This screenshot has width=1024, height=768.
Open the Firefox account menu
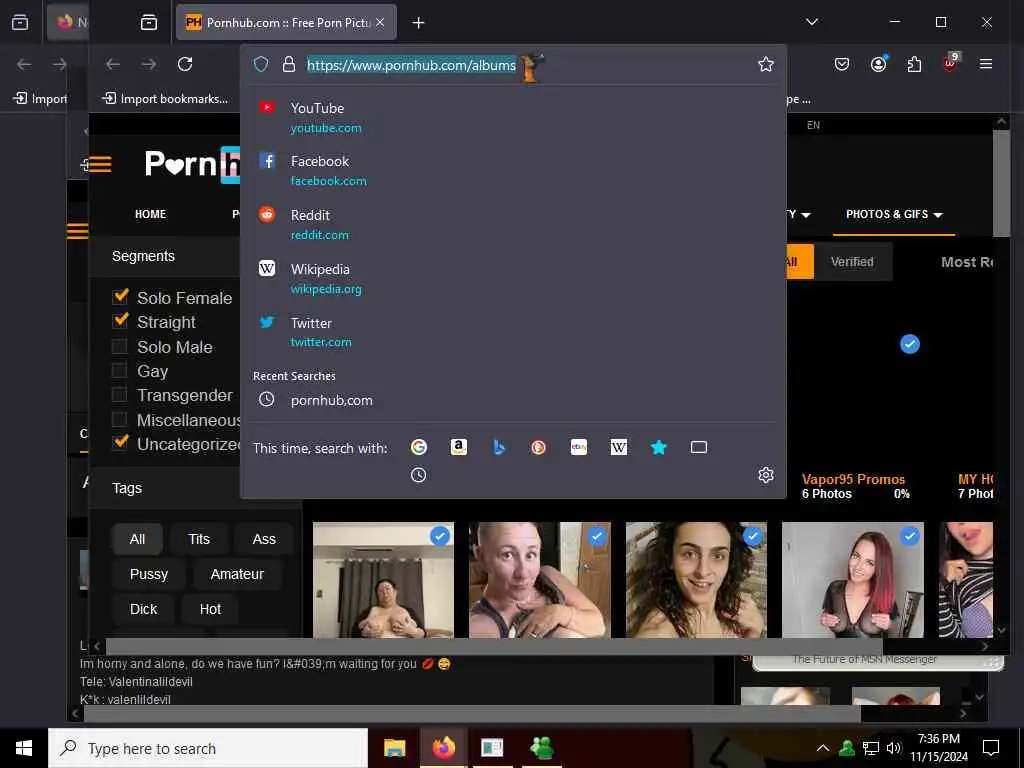(x=878, y=64)
